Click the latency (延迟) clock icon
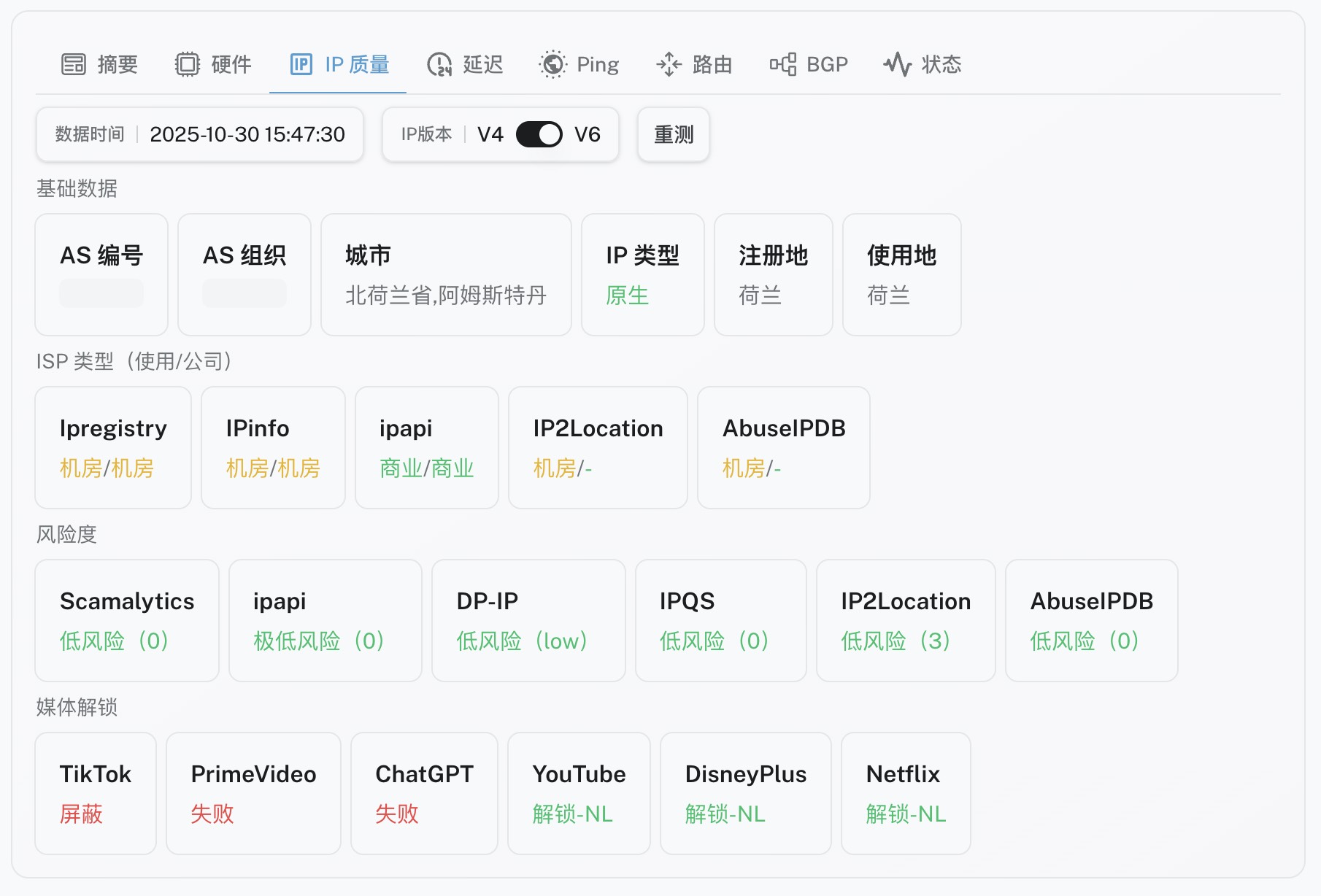The height and width of the screenshot is (896, 1321). point(439,64)
